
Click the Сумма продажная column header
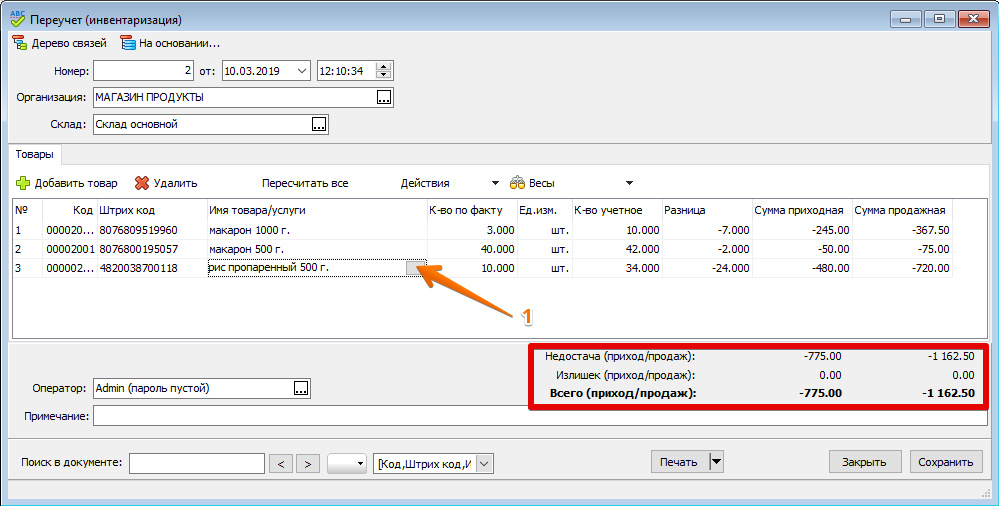point(902,210)
